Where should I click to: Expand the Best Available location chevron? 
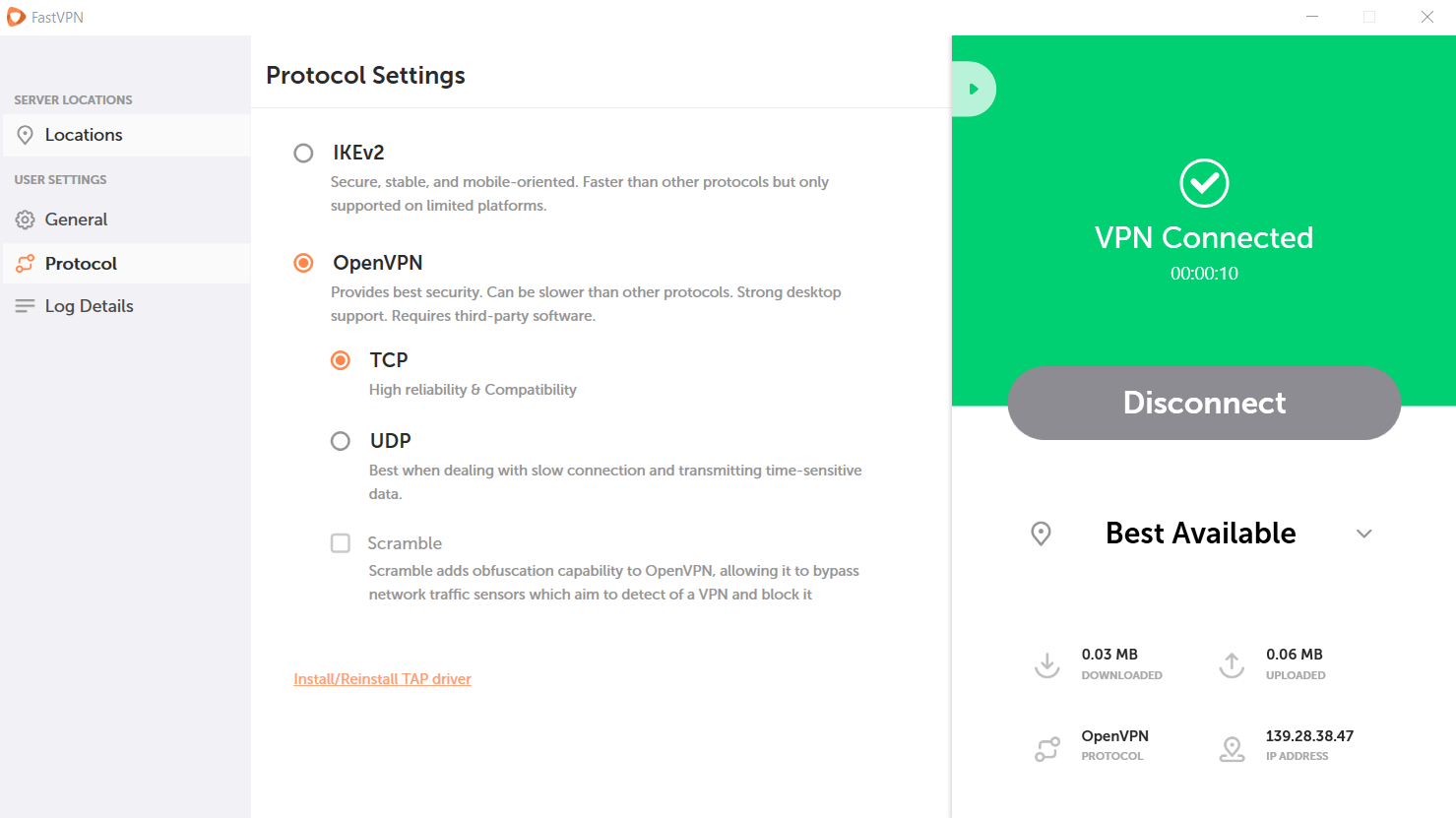pos(1363,534)
